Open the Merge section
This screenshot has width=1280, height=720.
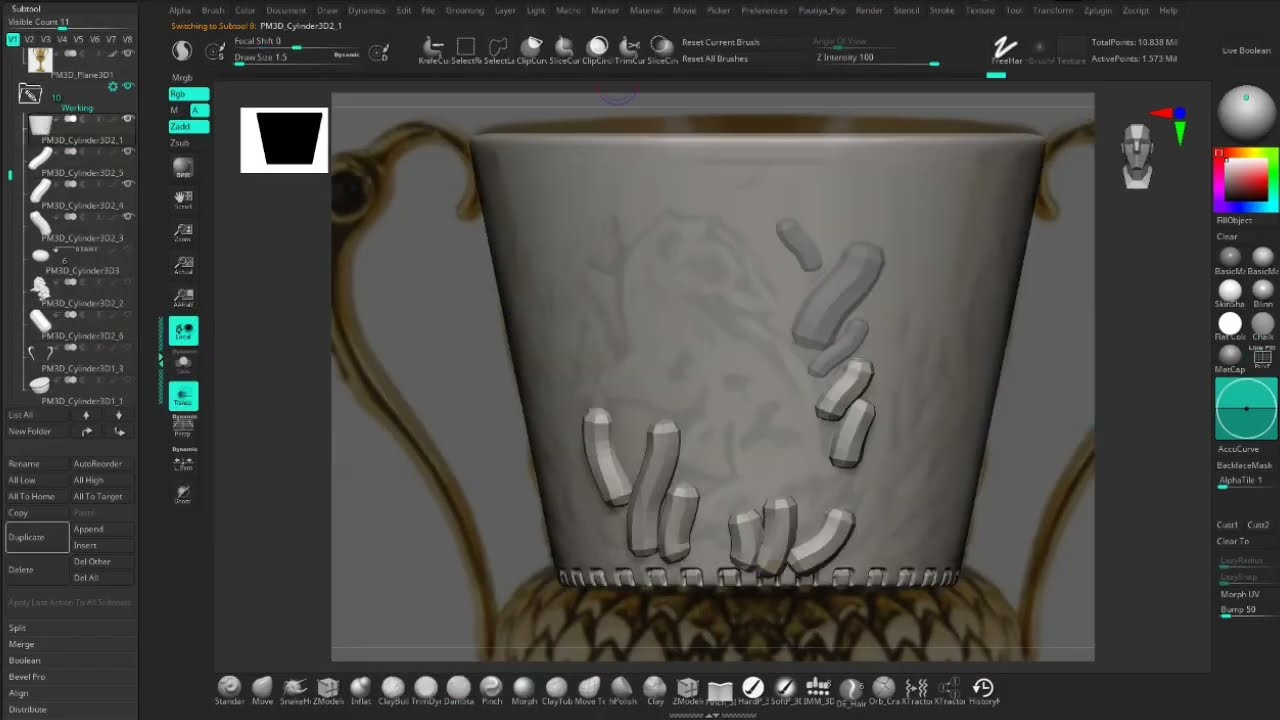[x=22, y=644]
